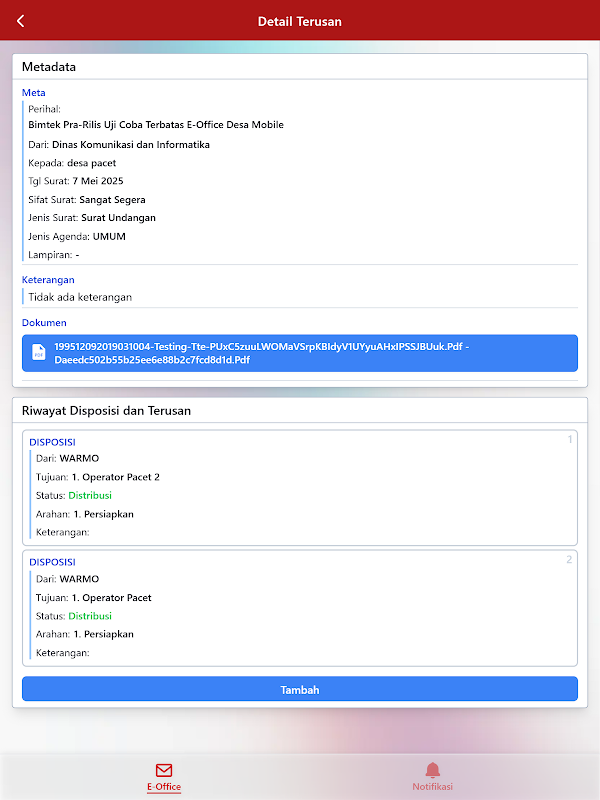
Task: Click the Distribusi status for Operator Pacet 2
Action: click(x=90, y=495)
